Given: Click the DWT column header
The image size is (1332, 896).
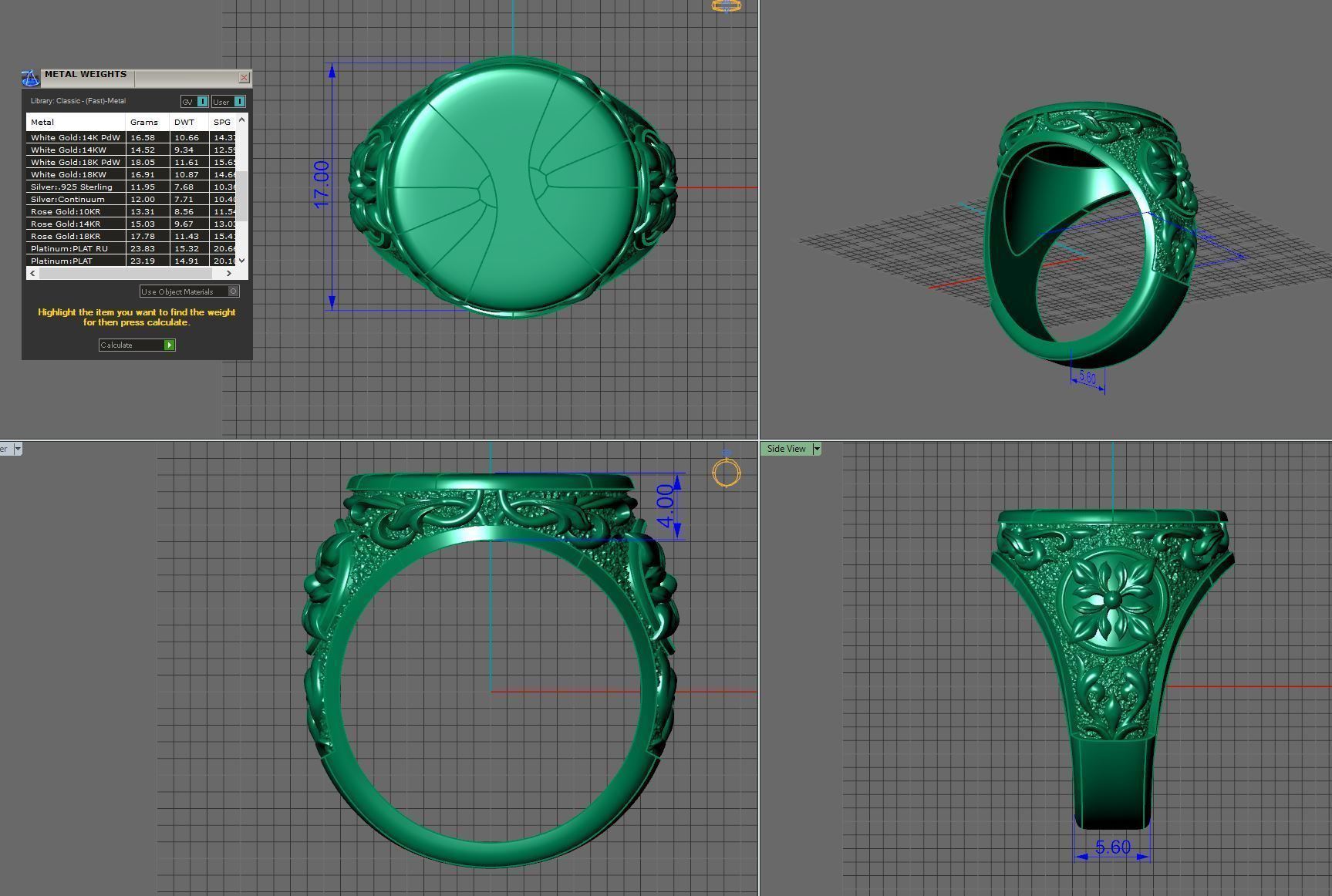Looking at the screenshot, I should click(x=189, y=122).
